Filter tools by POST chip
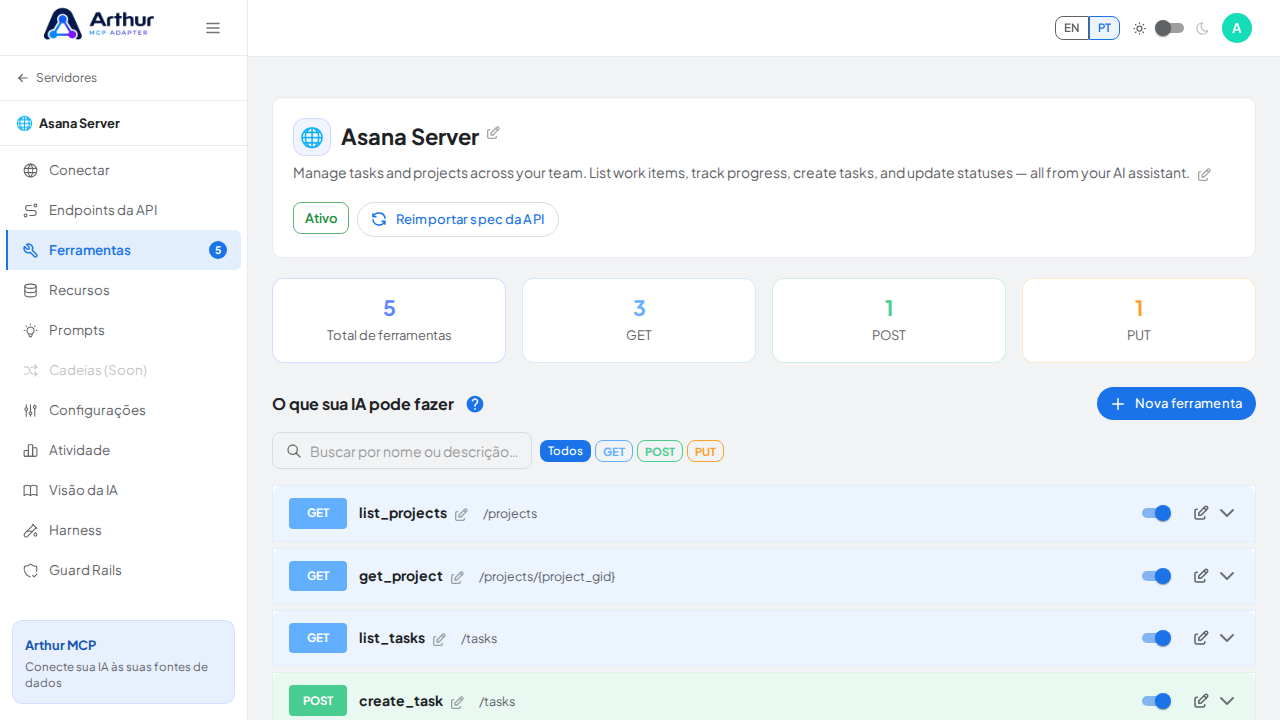 click(660, 451)
